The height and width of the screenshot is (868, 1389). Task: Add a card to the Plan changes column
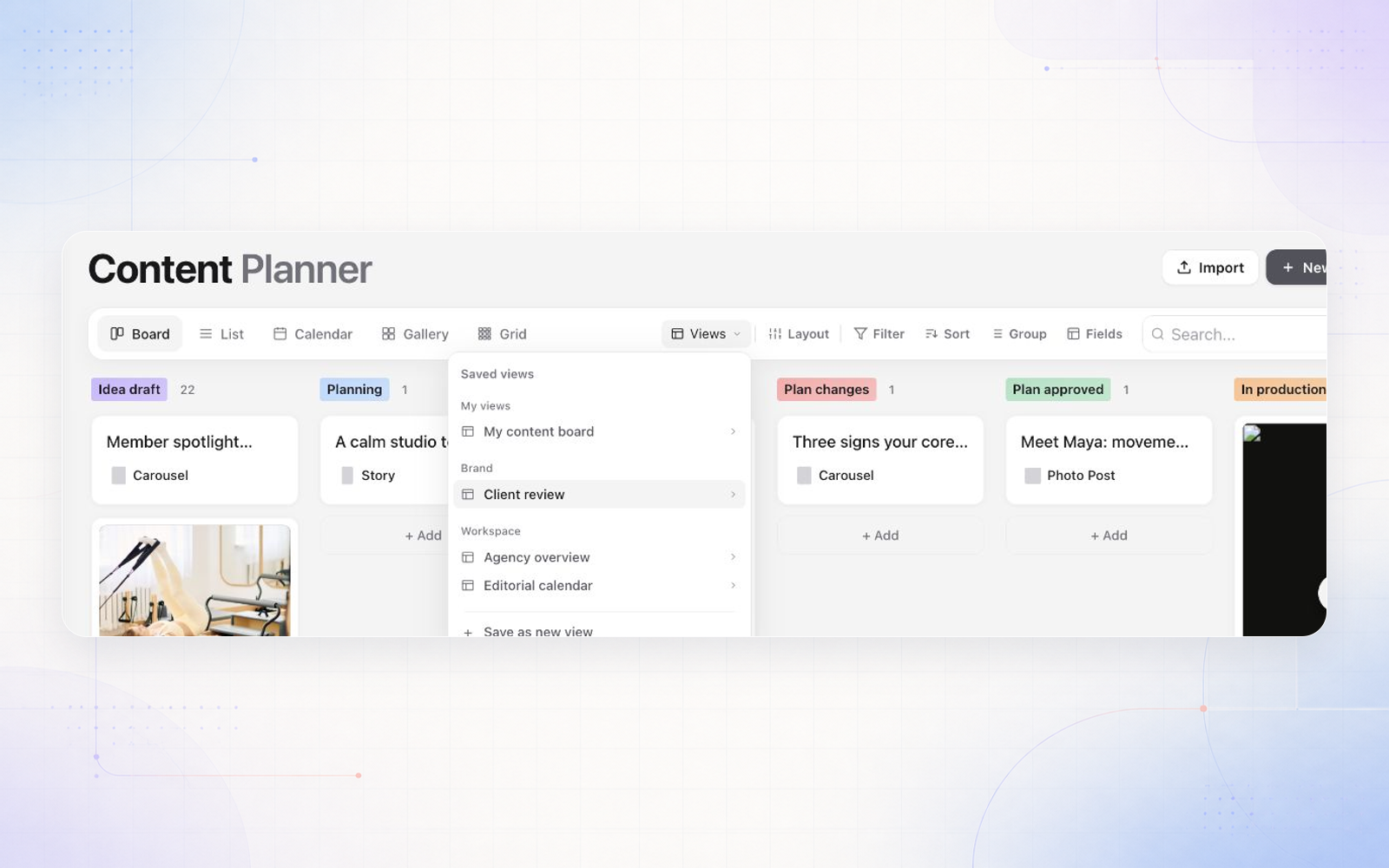tap(880, 536)
